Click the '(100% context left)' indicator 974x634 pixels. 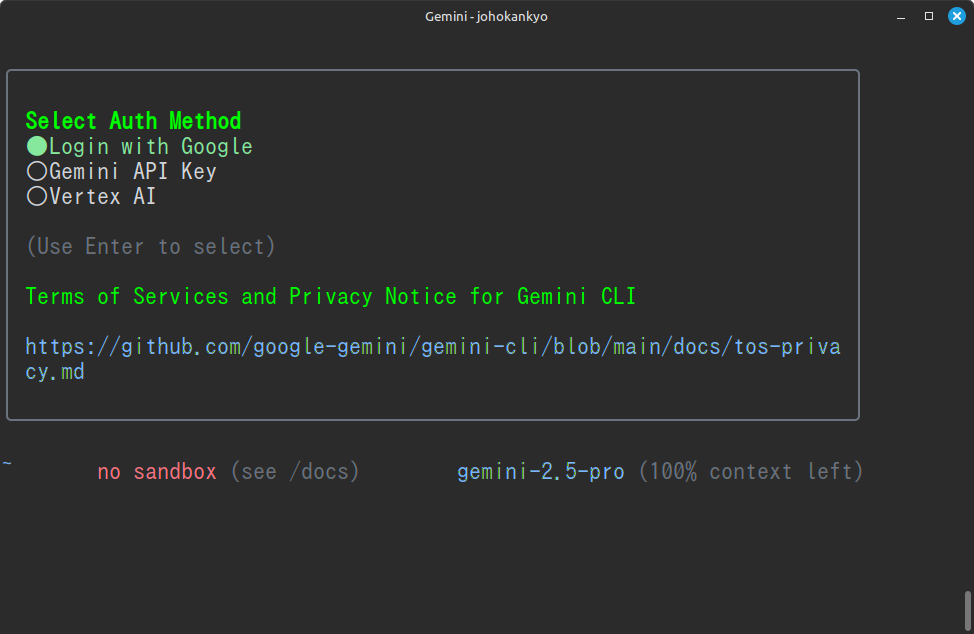click(x=750, y=472)
